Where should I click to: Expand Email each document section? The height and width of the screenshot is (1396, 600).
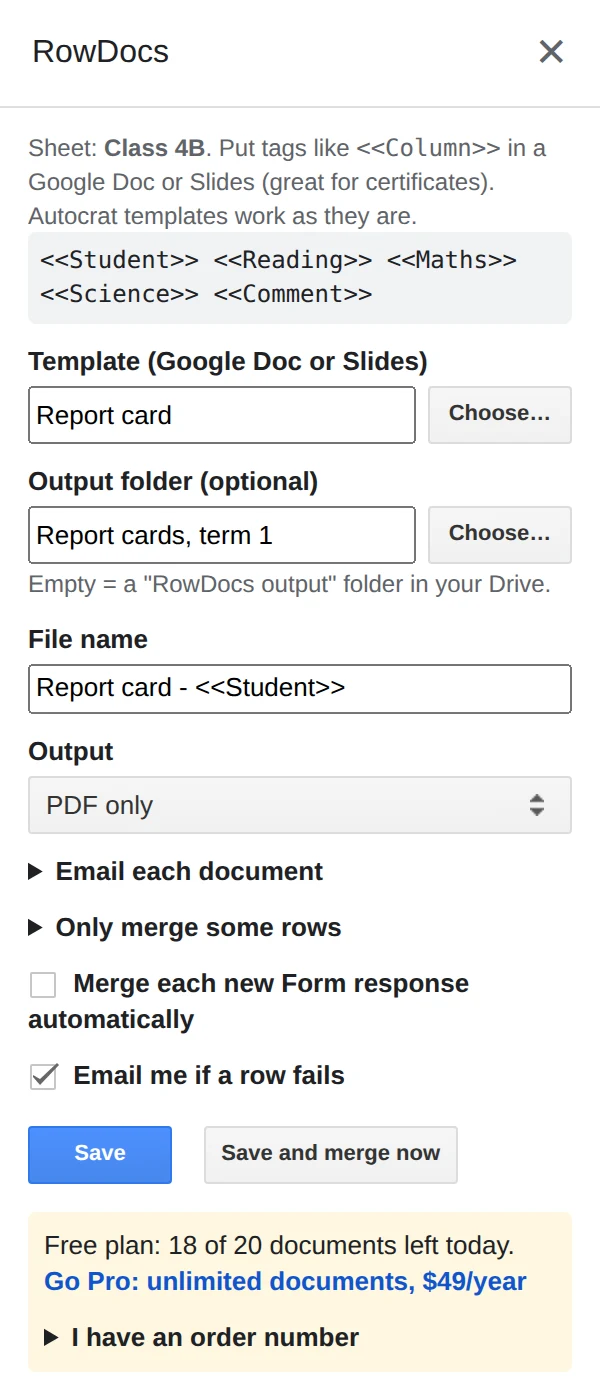tap(176, 871)
